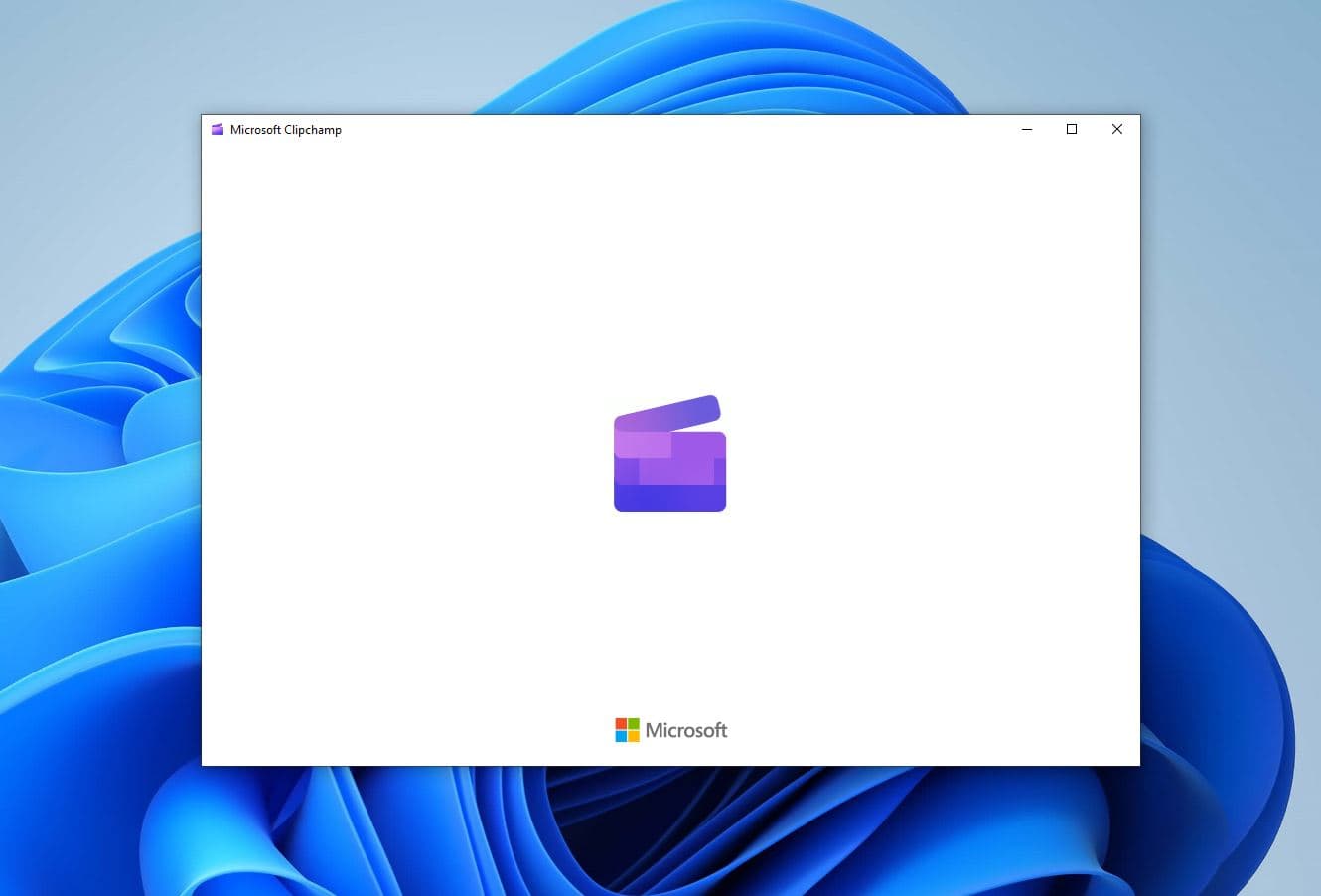Click the green square in the Microsoft logo
The width and height of the screenshot is (1321, 896).
pos(634,724)
